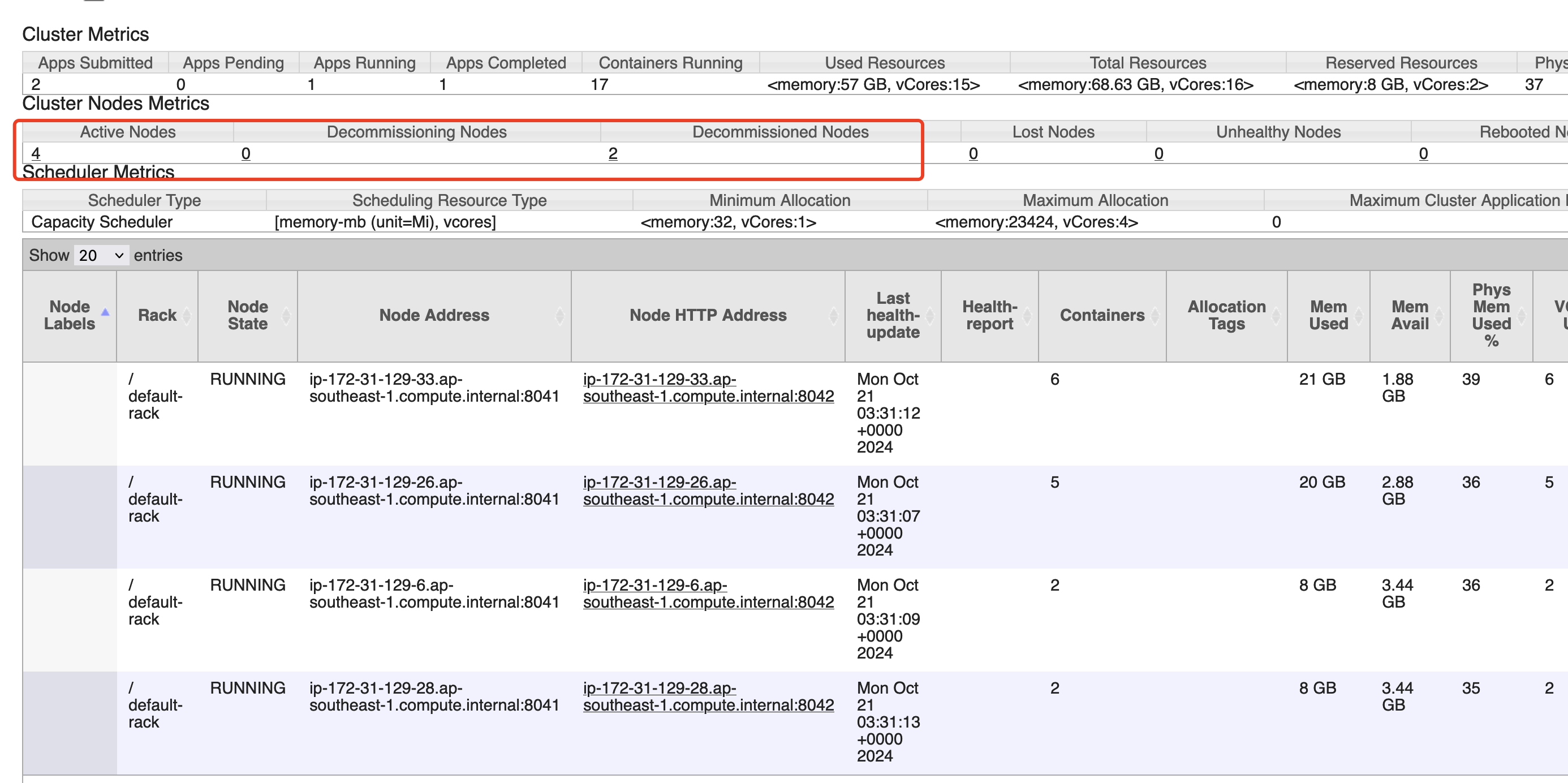This screenshot has width=1568, height=783.
Task: Click the Decommissioning Nodes count link
Action: pyautogui.click(x=245, y=153)
